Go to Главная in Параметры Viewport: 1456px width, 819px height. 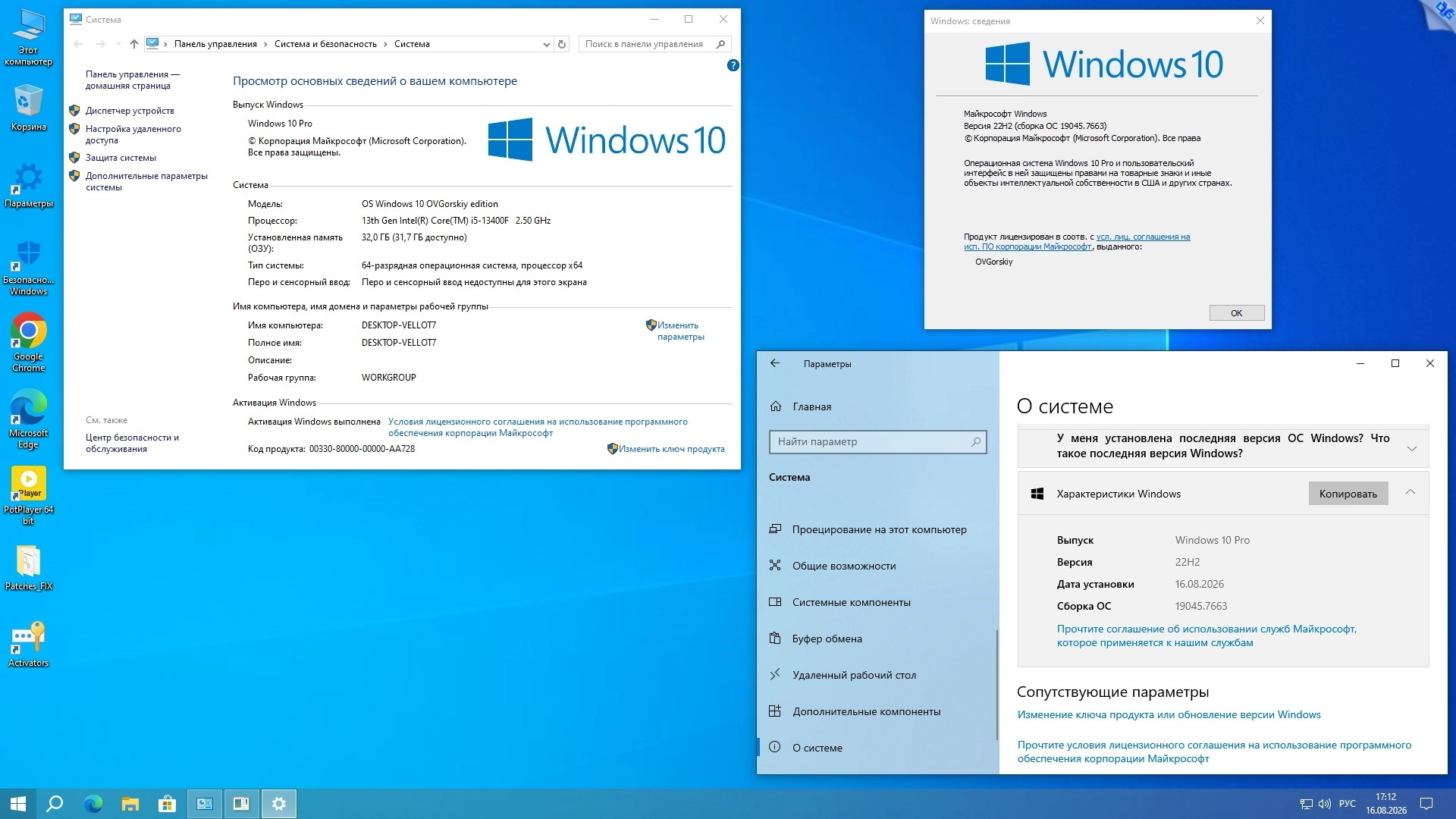point(877,406)
